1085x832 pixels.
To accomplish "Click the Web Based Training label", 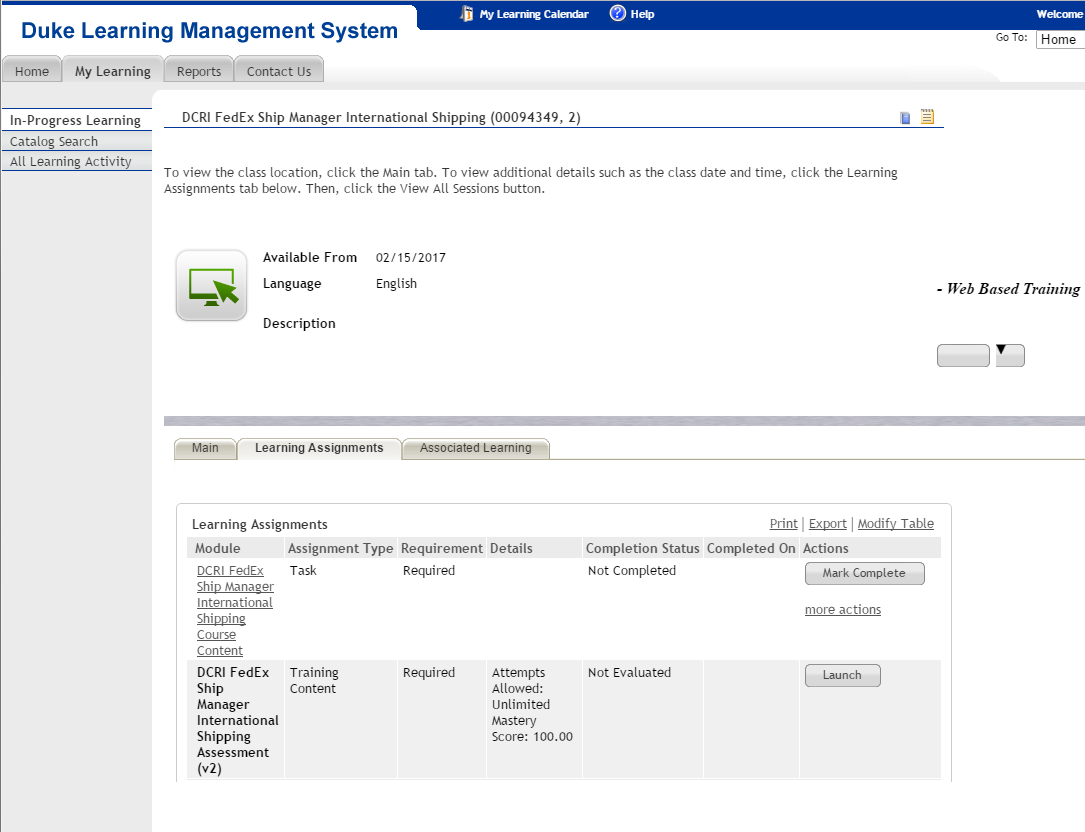I will (1008, 289).
